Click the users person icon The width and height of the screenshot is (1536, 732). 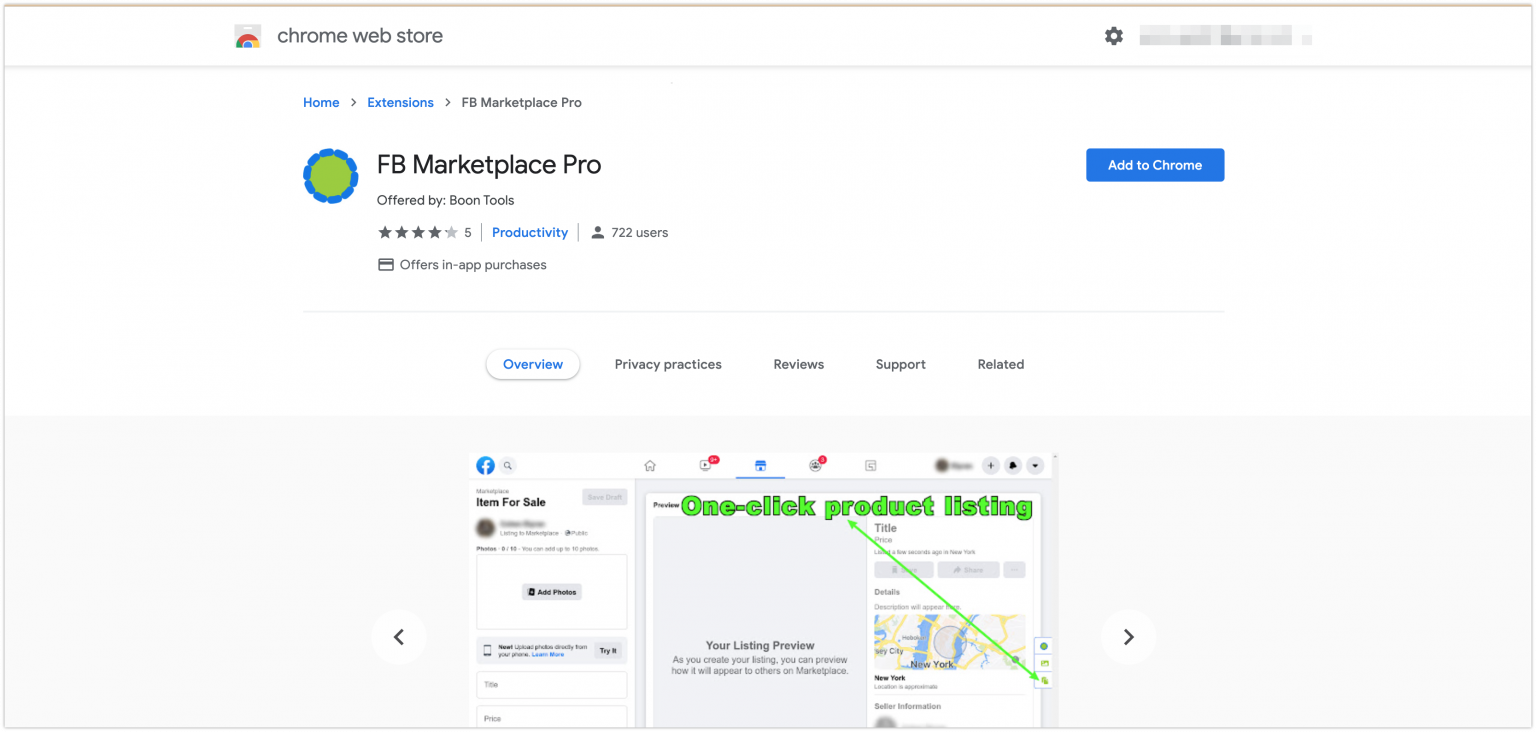pos(598,232)
